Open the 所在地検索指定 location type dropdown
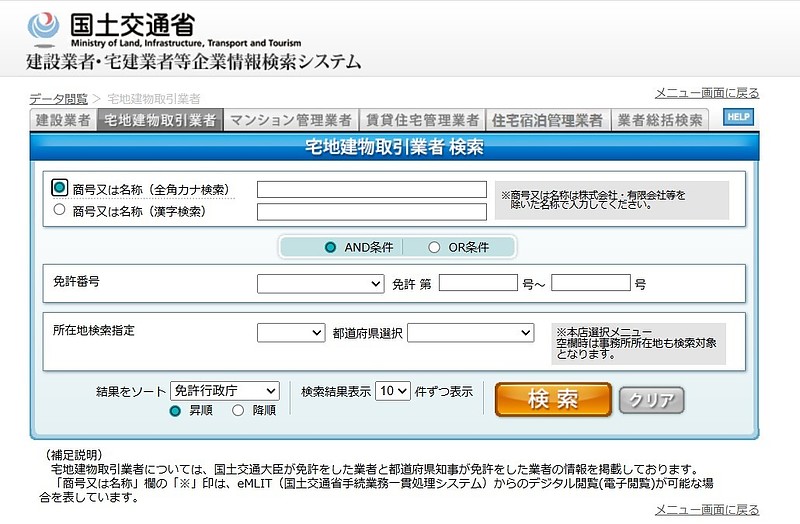Image resolution: width=800 pixels, height=524 pixels. tap(290, 332)
